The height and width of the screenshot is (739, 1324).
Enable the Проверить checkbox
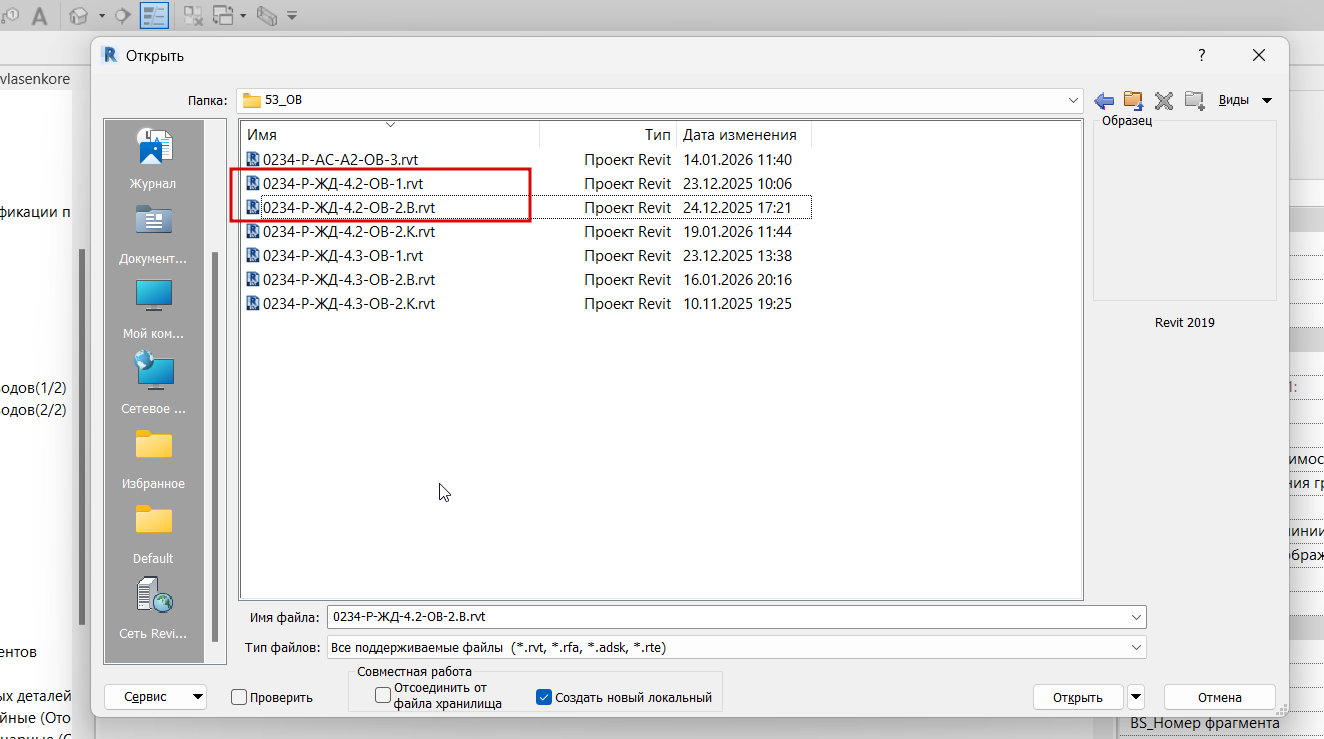pyautogui.click(x=239, y=697)
